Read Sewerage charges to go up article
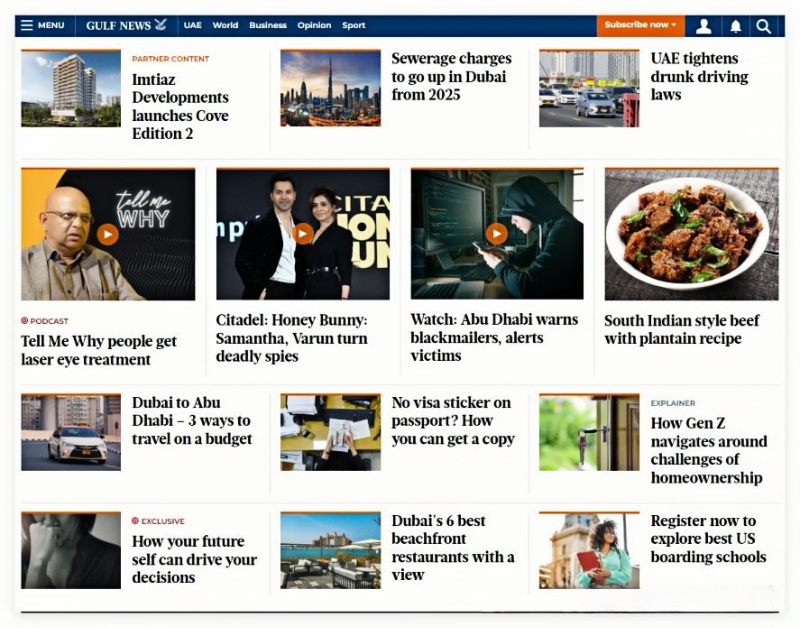 pyautogui.click(x=451, y=77)
